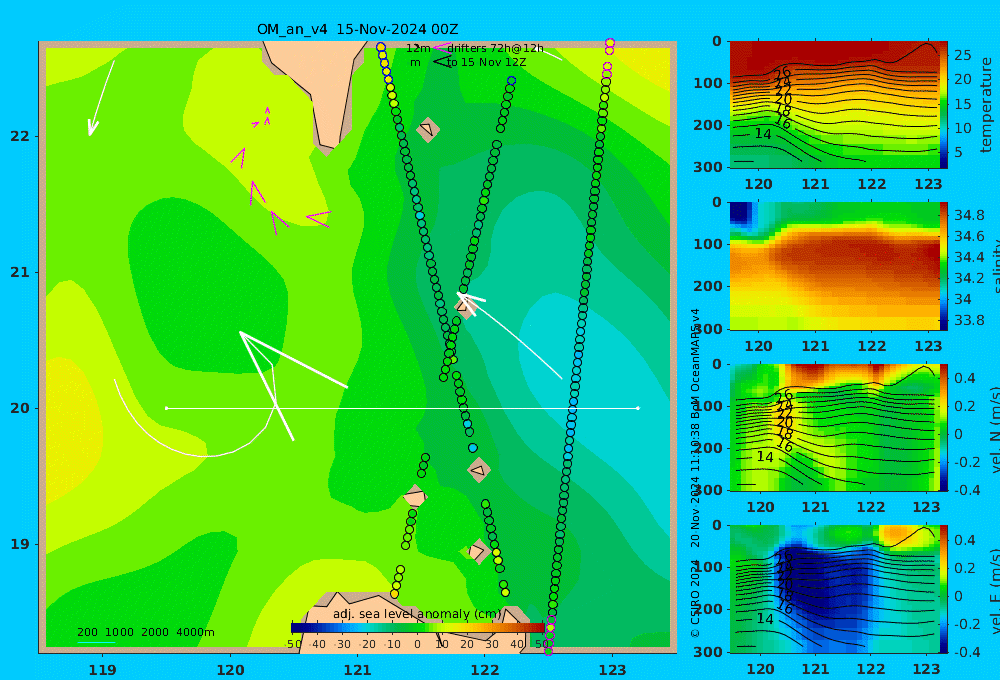Select the island marker near 19.3N 121.5E
This screenshot has height=680, width=1000.
pos(415,496)
